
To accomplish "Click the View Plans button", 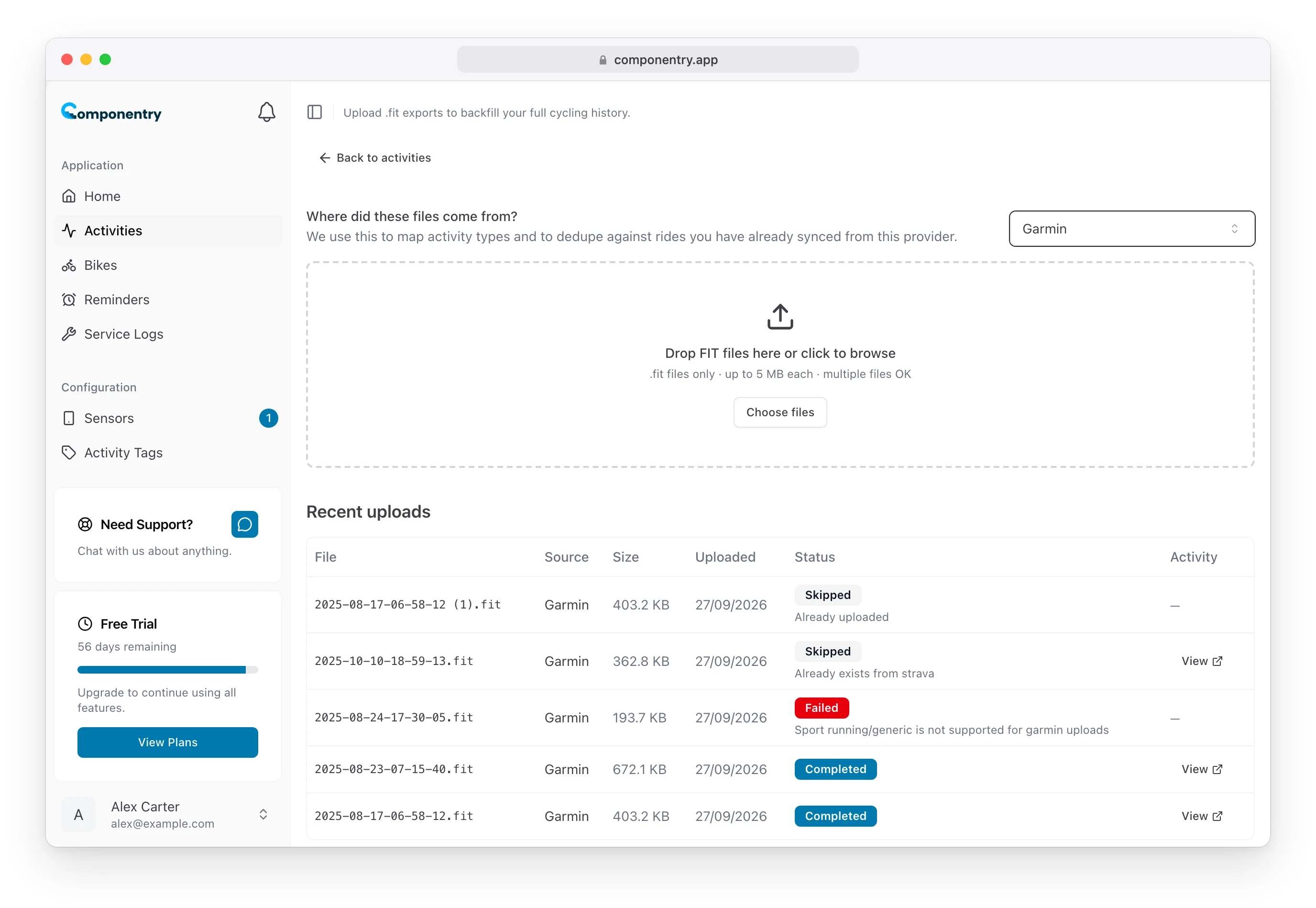I will pos(168,742).
